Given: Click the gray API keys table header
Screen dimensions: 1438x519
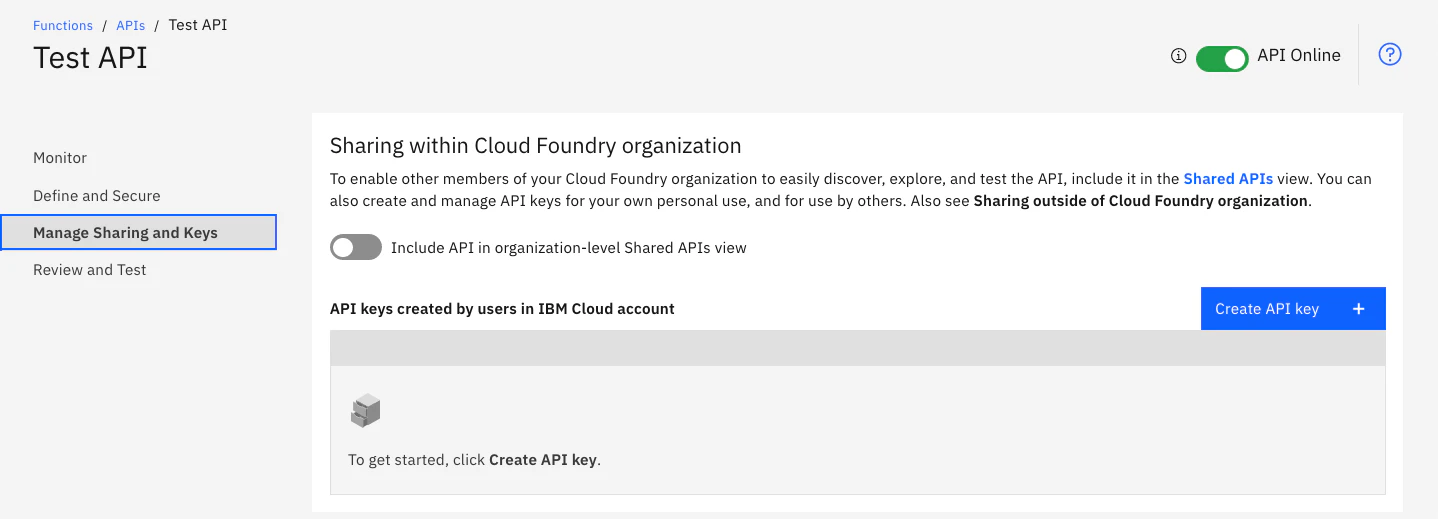Looking at the screenshot, I should 857,347.
